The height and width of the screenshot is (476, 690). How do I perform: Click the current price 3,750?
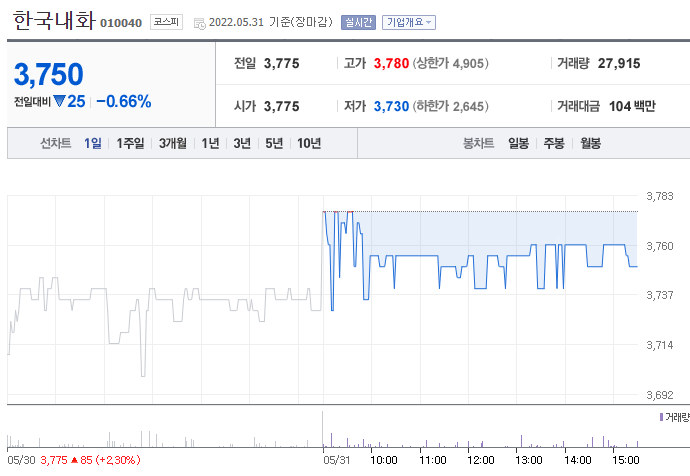tap(48, 74)
